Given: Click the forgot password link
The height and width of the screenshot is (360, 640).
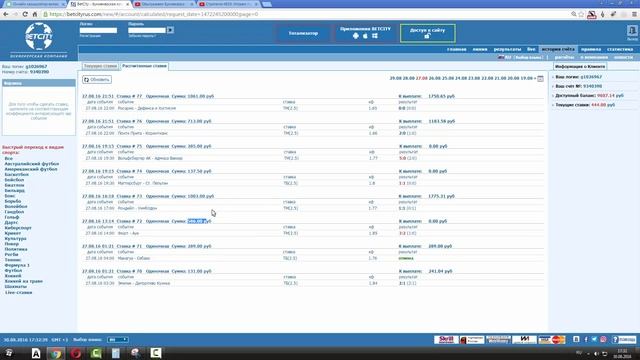Looking at the screenshot, I should point(142,36).
